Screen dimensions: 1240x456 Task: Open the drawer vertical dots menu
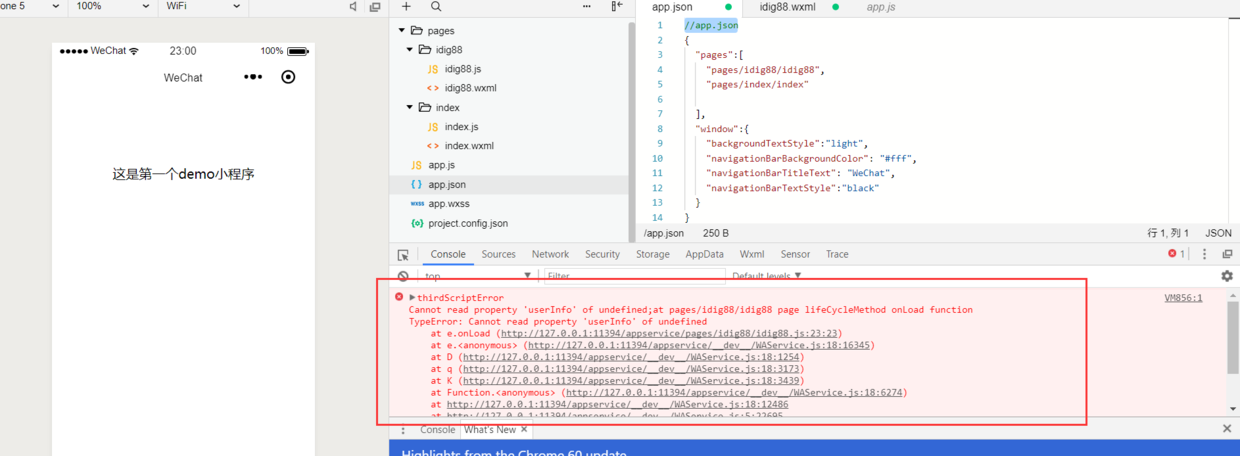(403, 430)
